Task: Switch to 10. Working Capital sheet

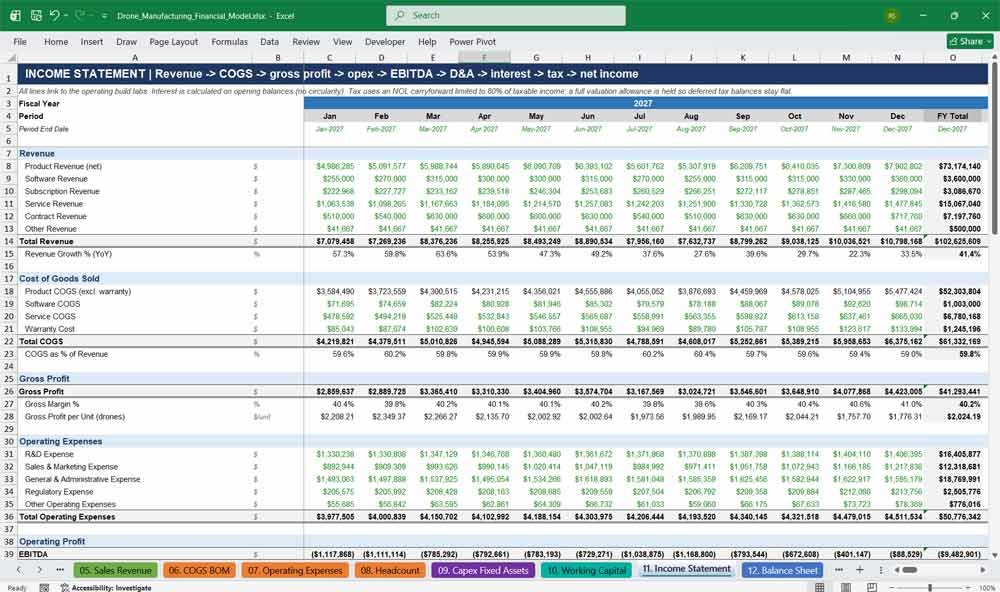Action: pyautogui.click(x=586, y=570)
